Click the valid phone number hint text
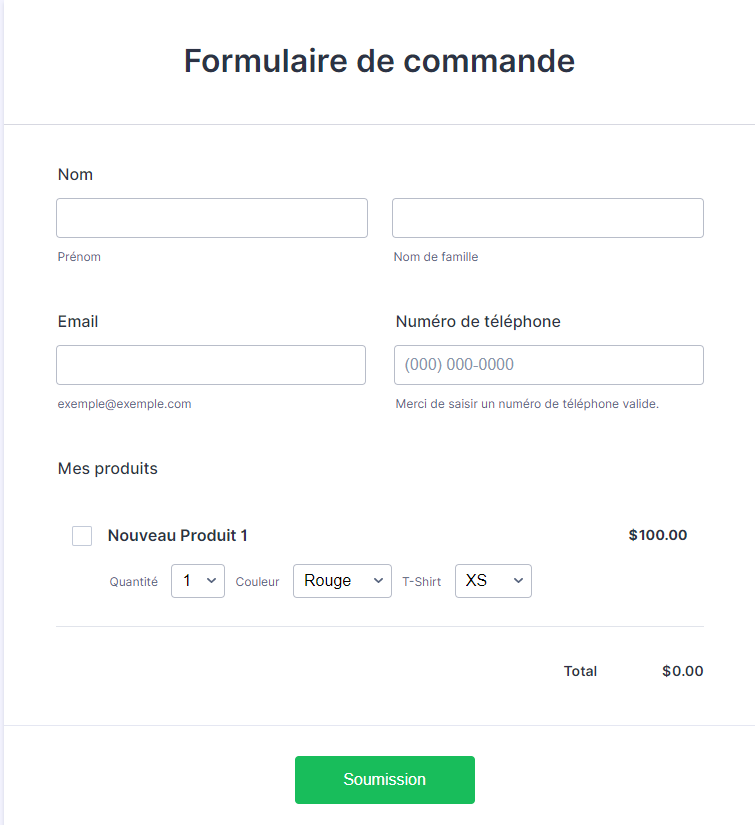Screen dimensions: 755x825 pos(527,404)
